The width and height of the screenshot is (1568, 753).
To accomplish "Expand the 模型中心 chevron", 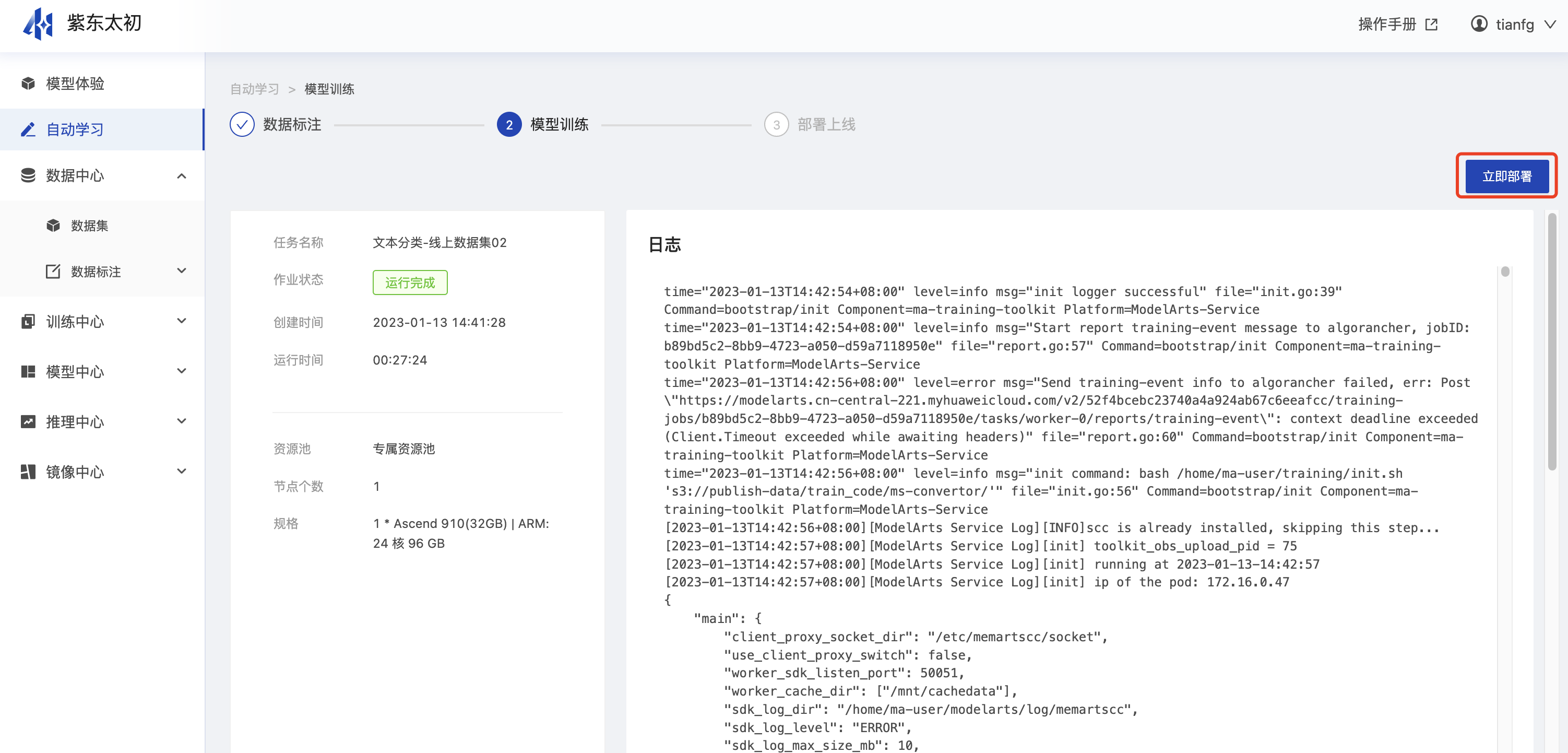I will click(182, 371).
